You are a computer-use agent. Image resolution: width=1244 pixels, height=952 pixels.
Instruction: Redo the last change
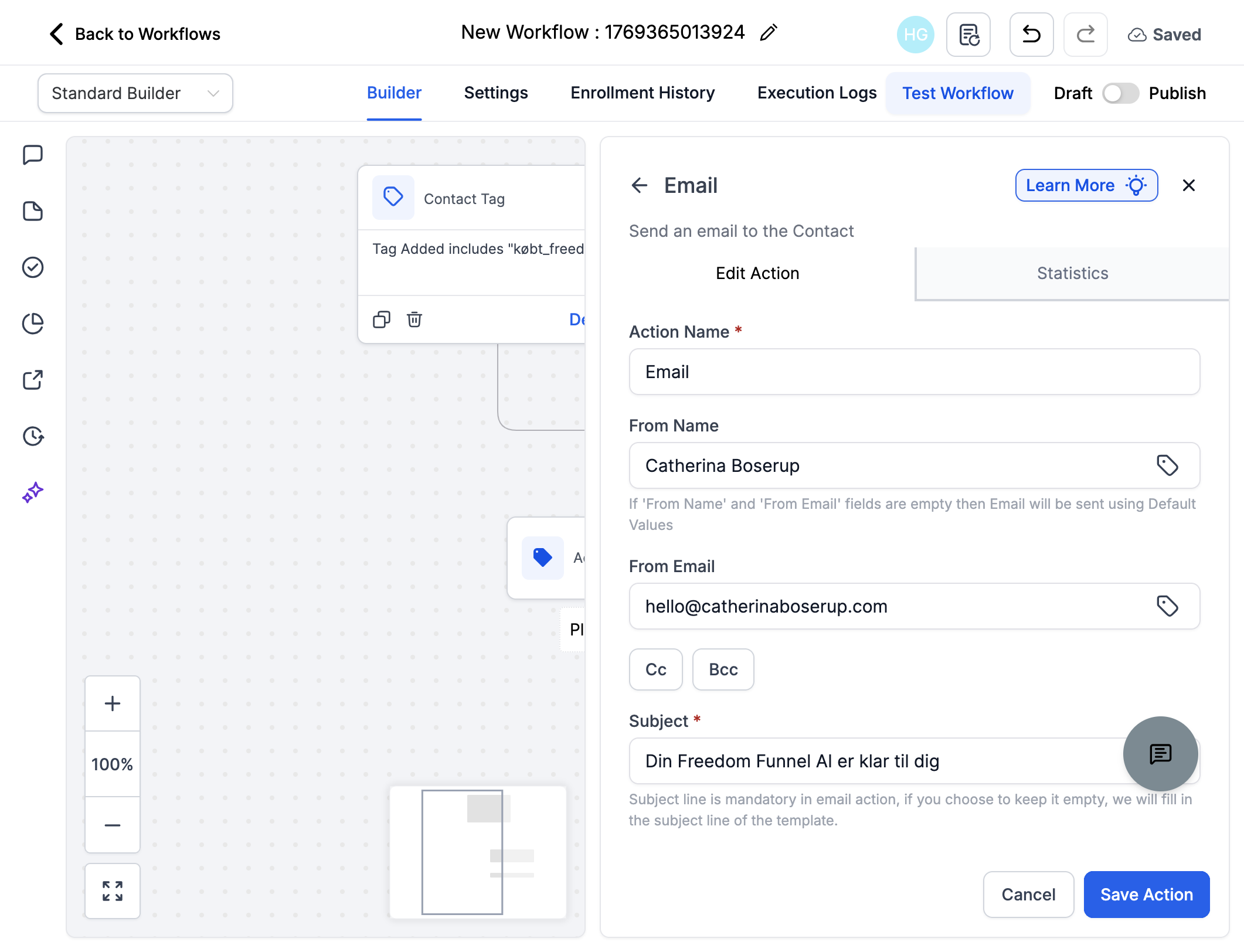(x=1086, y=35)
